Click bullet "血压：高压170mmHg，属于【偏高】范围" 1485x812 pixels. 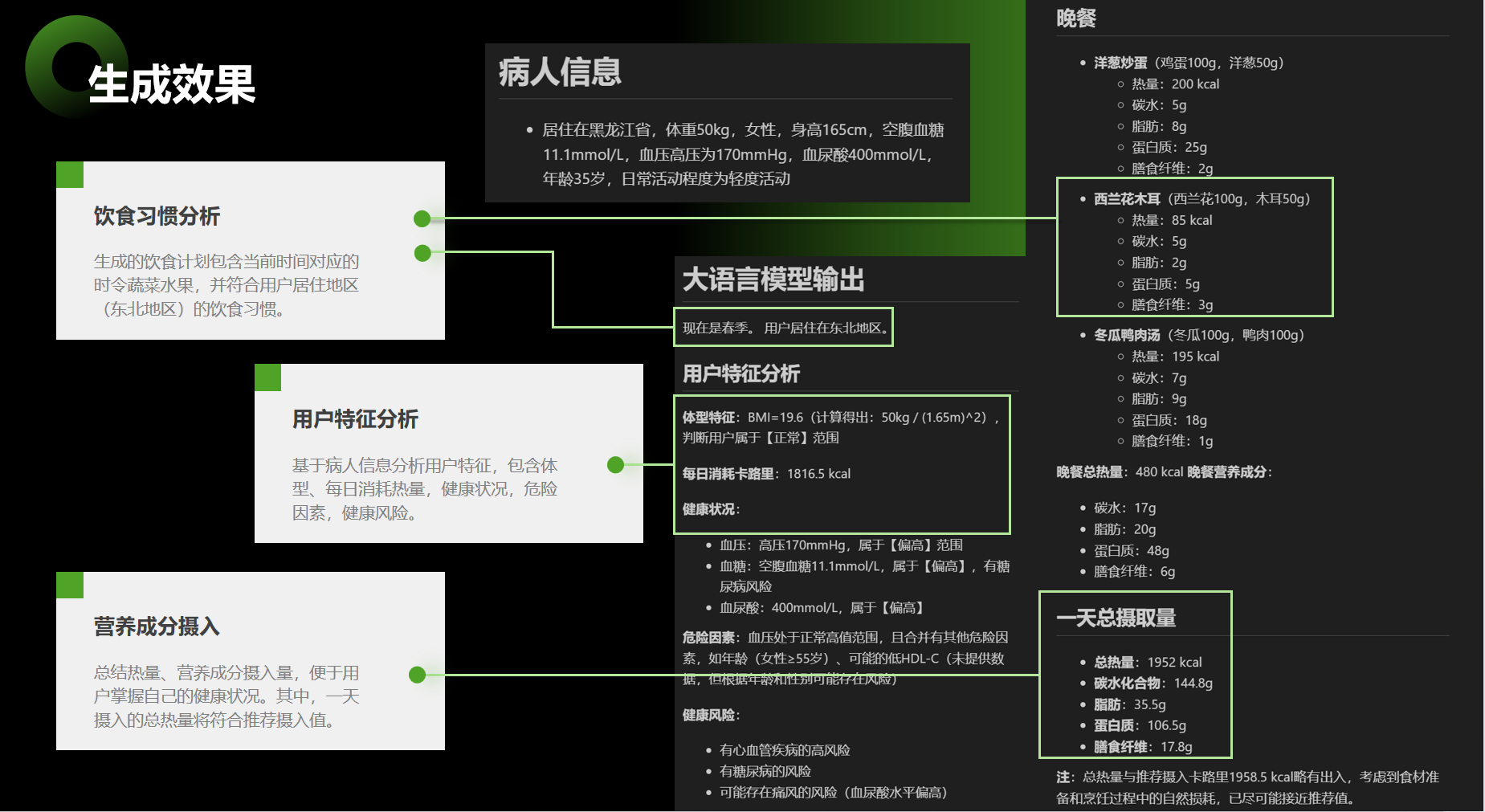[841, 545]
